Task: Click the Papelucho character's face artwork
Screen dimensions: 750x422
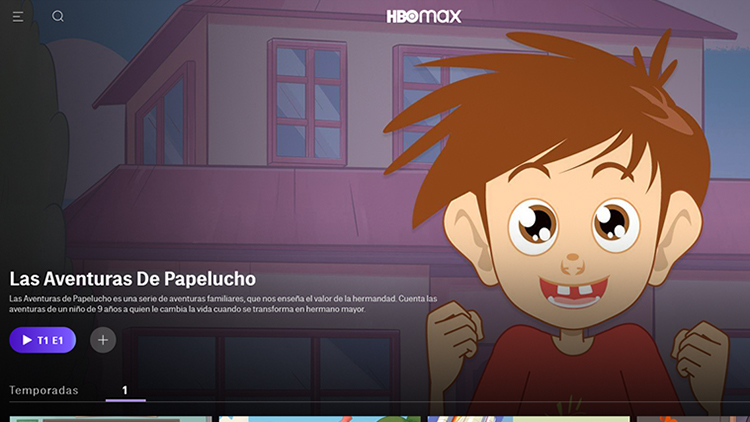Action: 570,230
